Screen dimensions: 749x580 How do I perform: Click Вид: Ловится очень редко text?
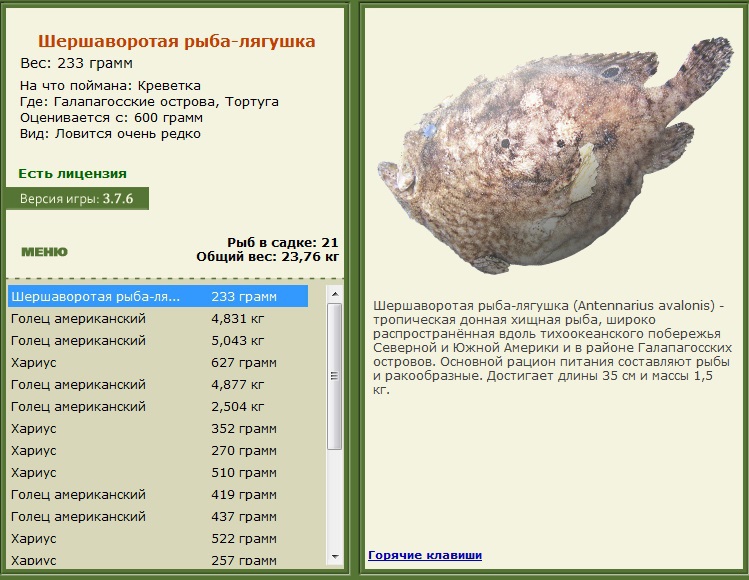point(110,134)
